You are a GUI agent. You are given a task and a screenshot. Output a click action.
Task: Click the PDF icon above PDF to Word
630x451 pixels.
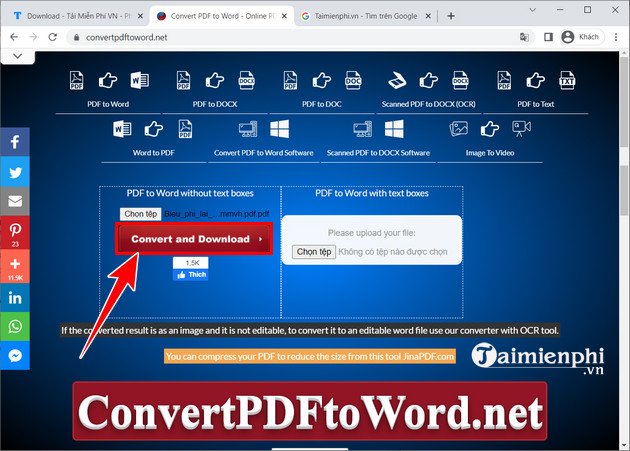[76, 80]
